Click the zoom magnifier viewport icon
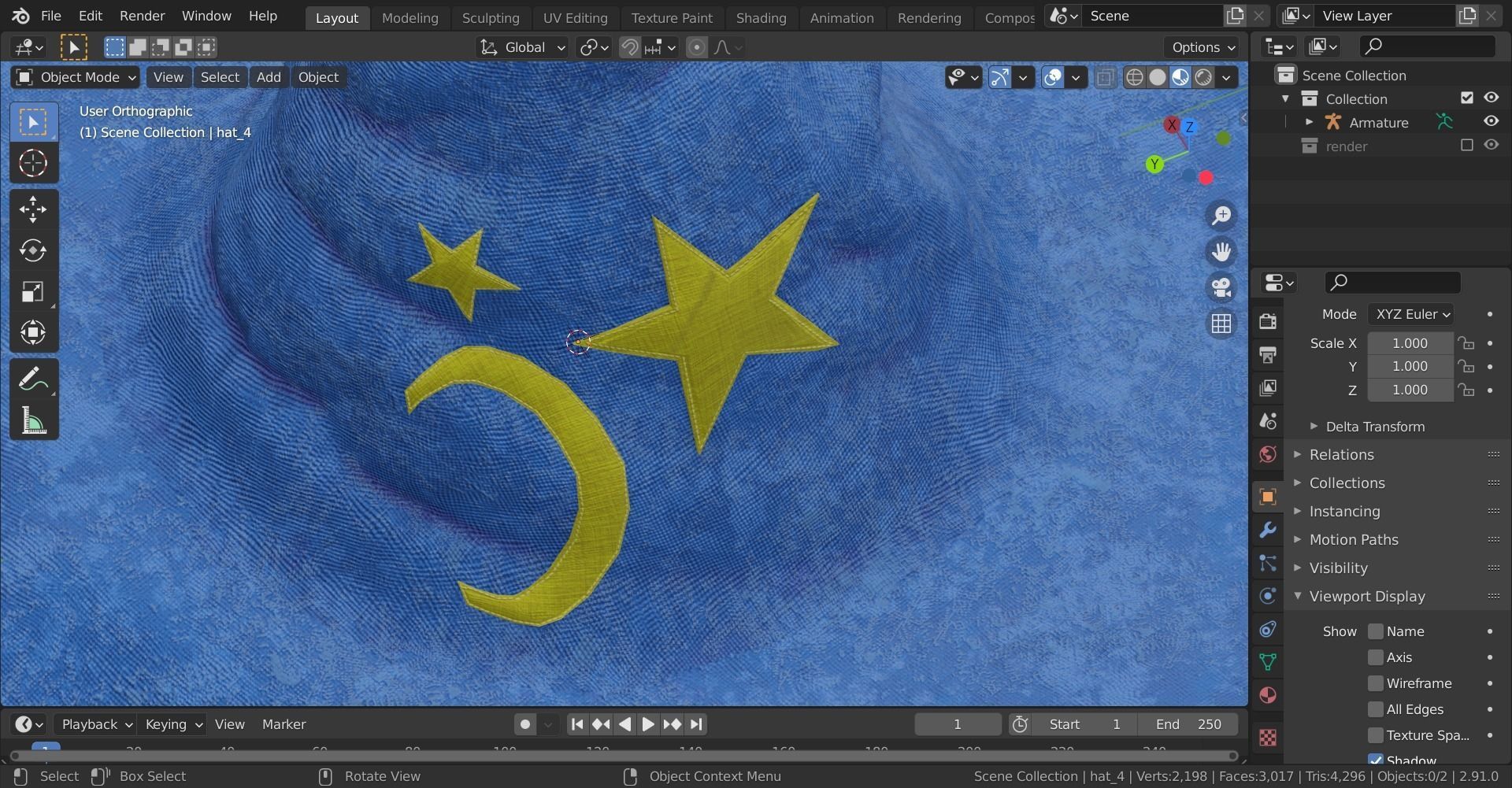1512x788 pixels. pos(1221,216)
